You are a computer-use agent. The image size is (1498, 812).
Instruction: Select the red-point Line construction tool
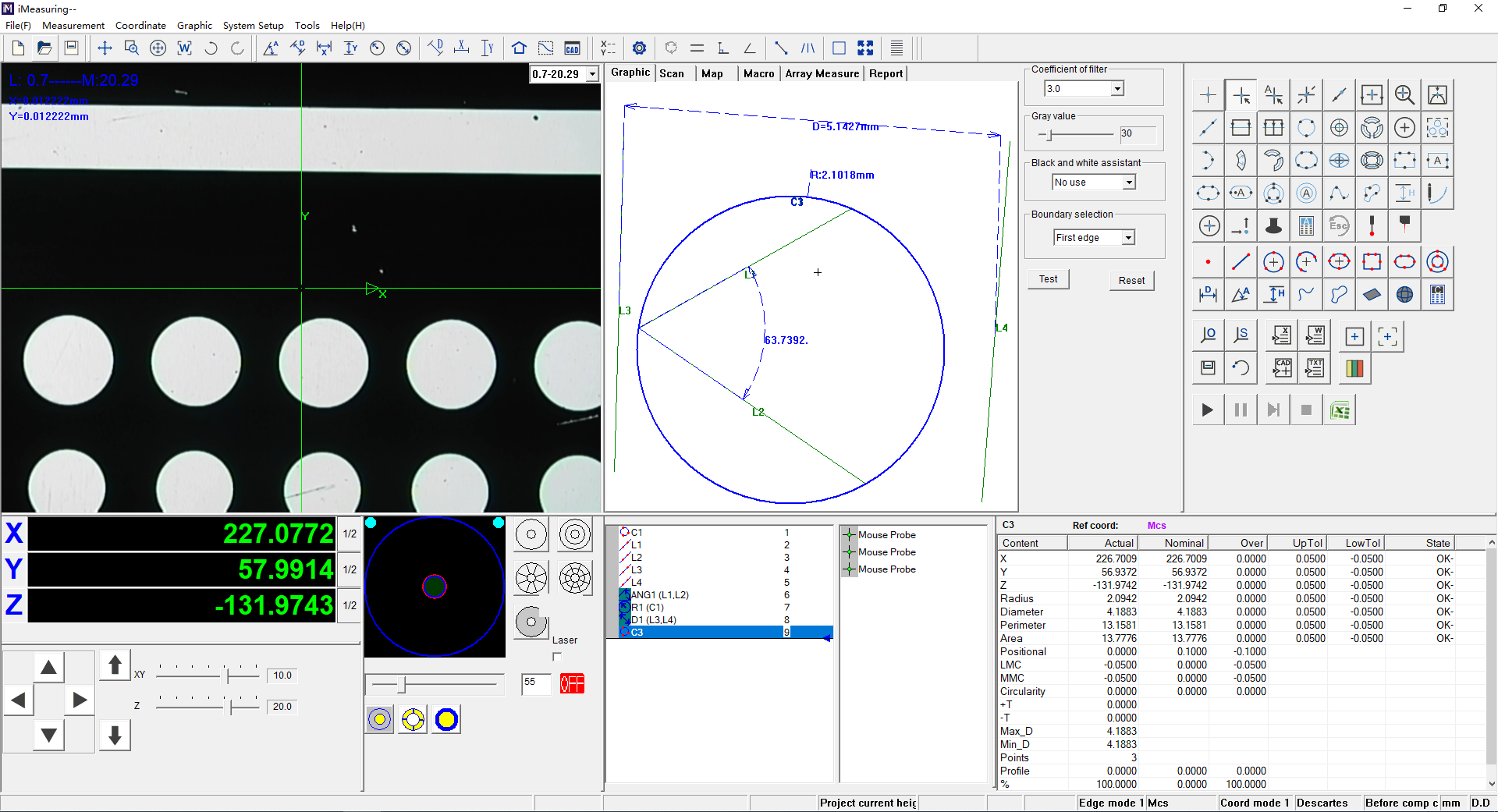point(1241,262)
